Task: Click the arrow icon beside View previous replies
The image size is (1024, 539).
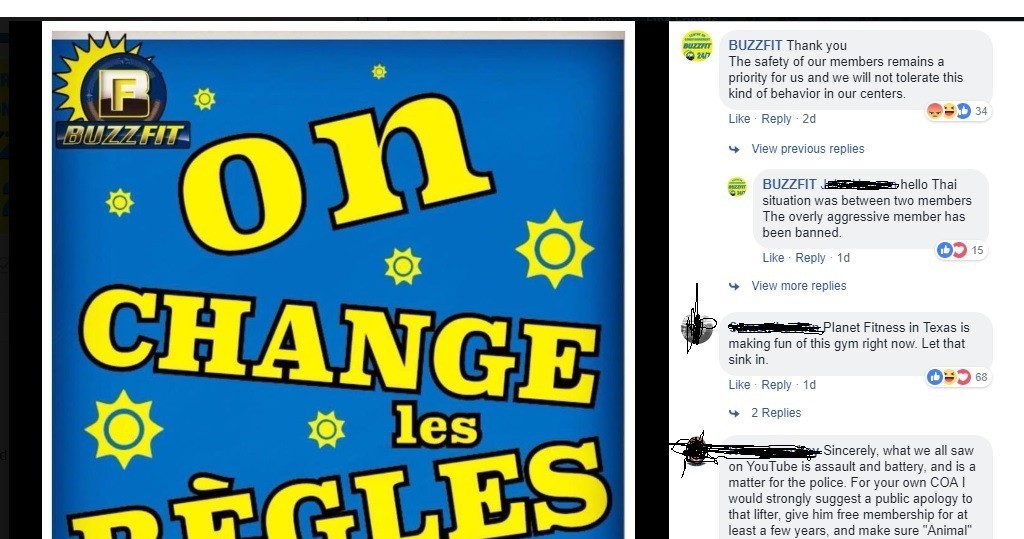Action: coord(734,150)
